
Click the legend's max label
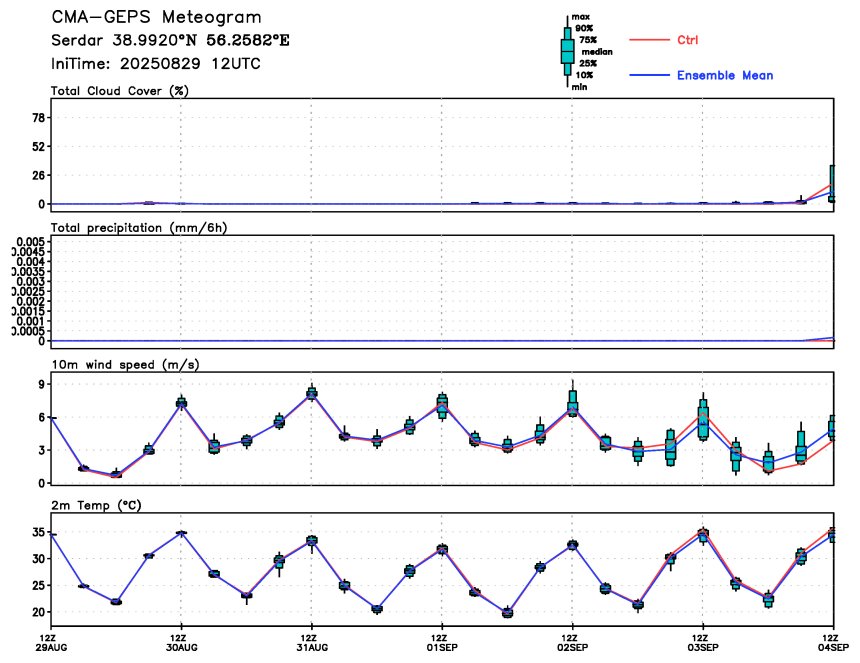(x=581, y=17)
